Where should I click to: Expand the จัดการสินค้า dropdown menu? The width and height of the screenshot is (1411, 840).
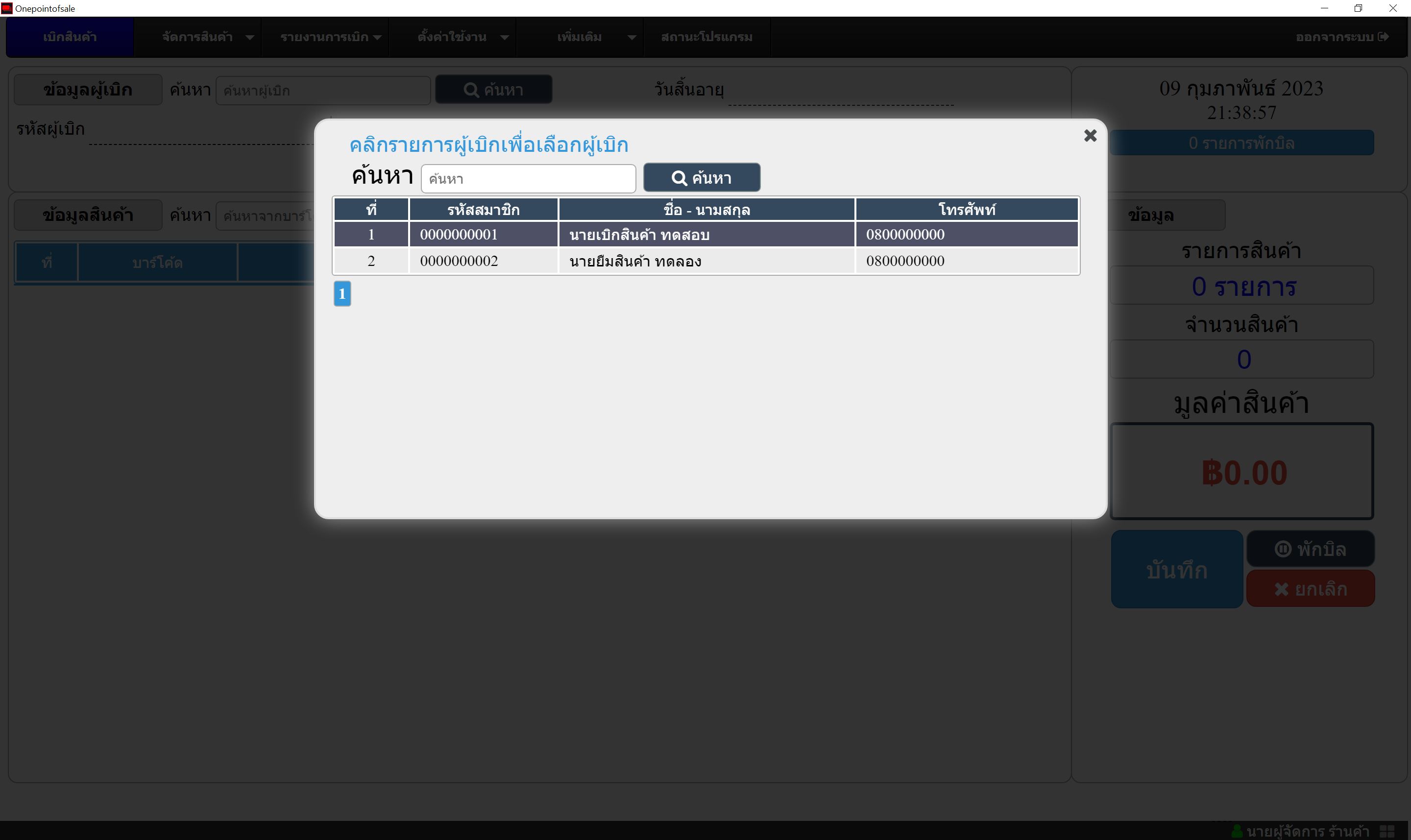pyautogui.click(x=197, y=37)
